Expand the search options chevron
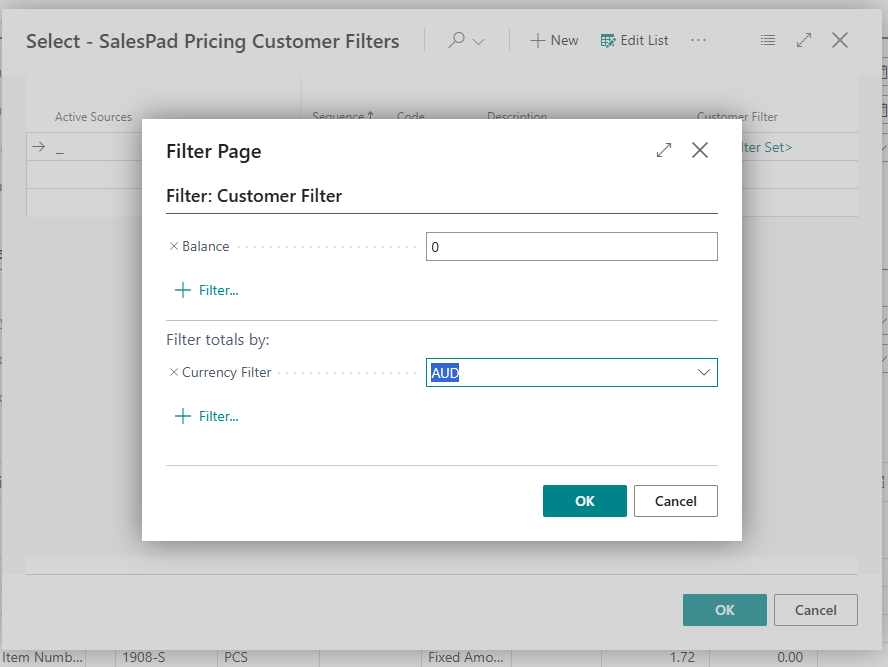This screenshot has width=888, height=667. [x=479, y=41]
